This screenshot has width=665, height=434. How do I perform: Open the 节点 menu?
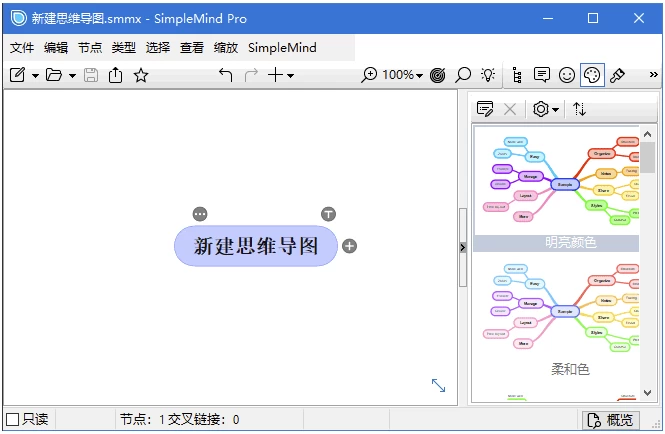tap(90, 47)
